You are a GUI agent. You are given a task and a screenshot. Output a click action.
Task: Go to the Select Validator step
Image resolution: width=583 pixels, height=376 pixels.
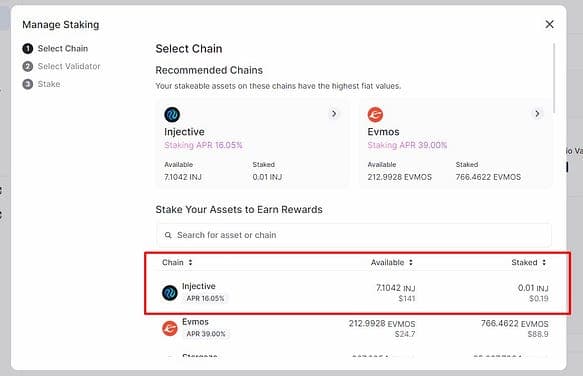click(x=69, y=66)
